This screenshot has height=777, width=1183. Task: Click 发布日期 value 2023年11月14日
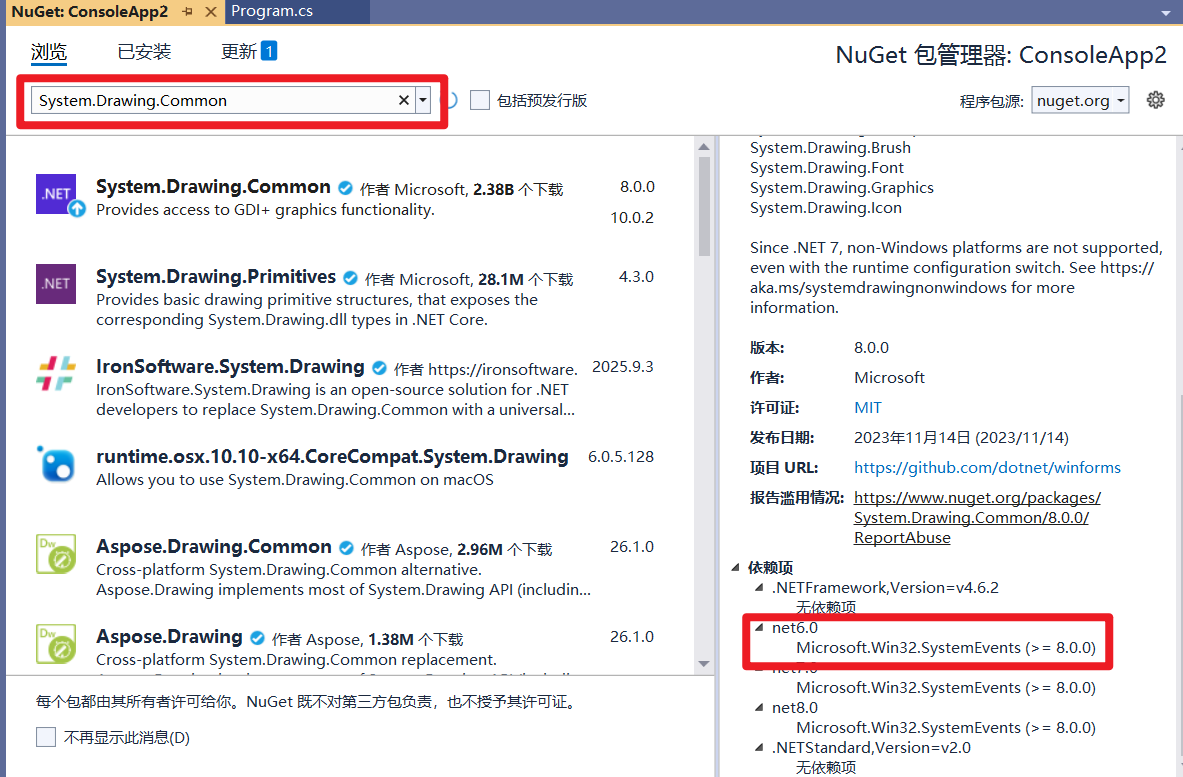961,438
